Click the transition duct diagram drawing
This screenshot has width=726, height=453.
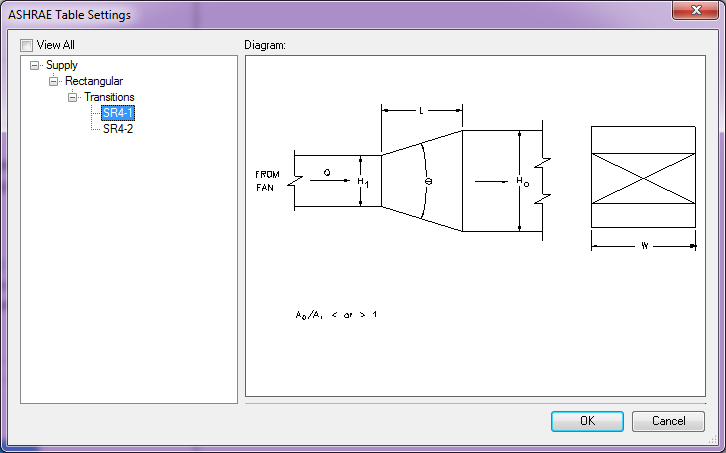tap(419, 174)
